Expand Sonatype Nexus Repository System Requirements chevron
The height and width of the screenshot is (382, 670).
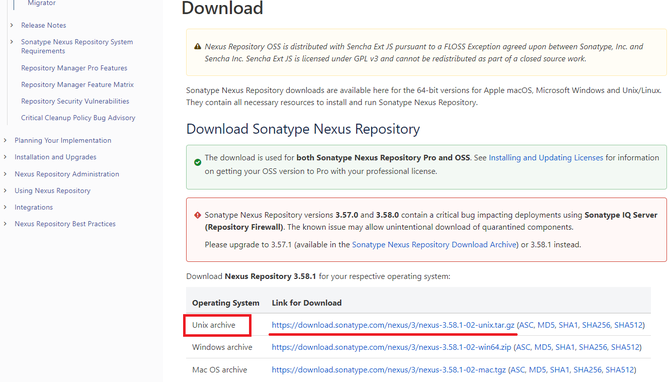(x=12, y=42)
